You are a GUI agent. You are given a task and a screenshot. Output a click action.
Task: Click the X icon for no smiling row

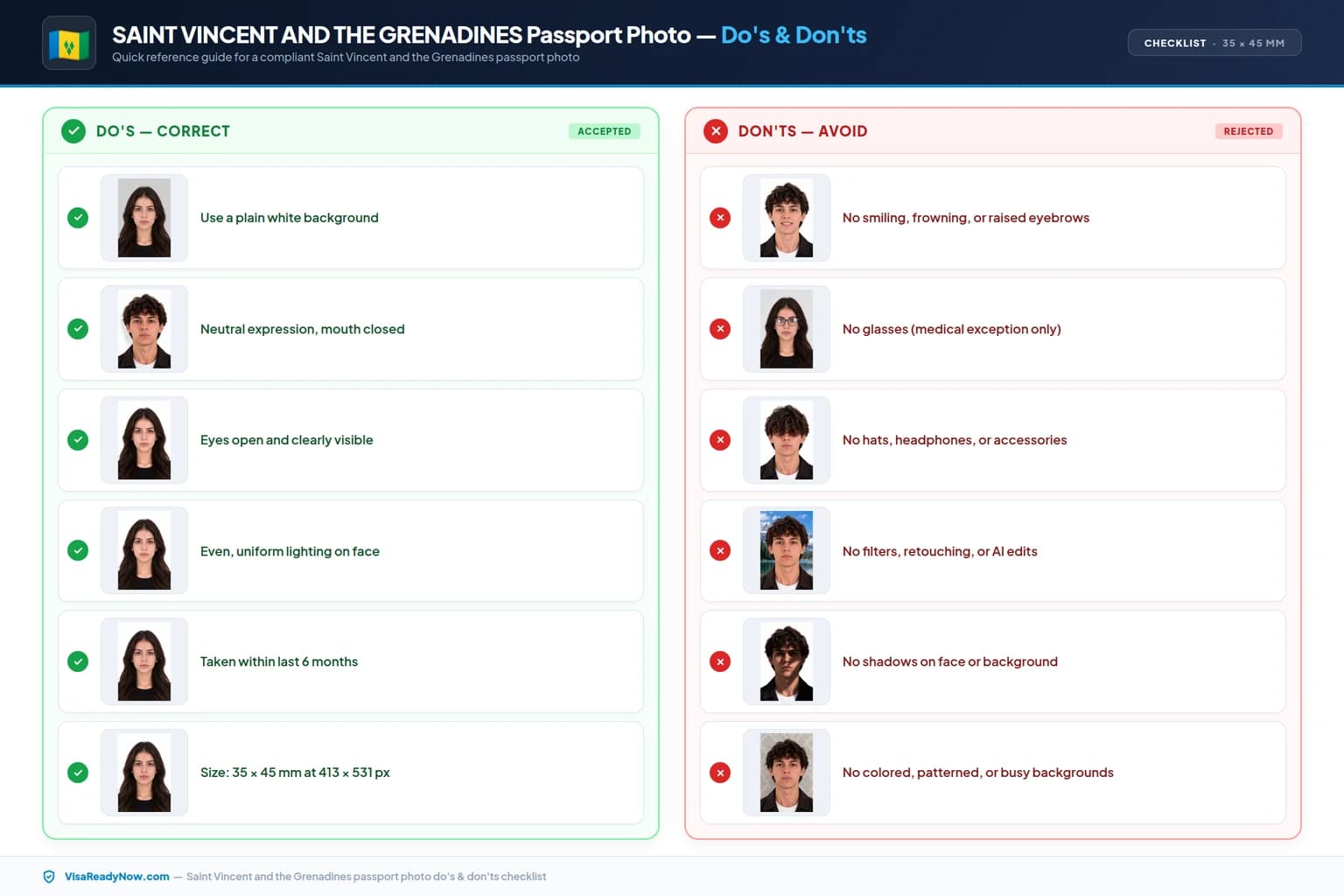pyautogui.click(x=720, y=218)
